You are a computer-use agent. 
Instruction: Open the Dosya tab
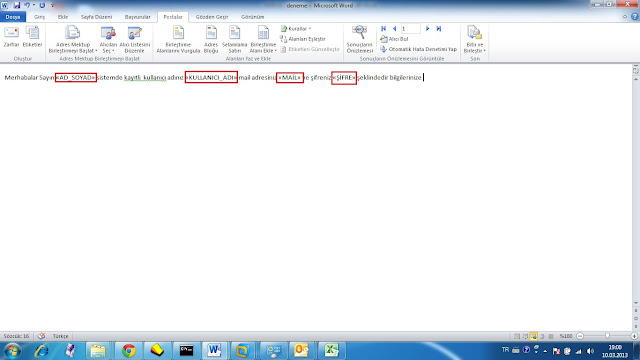(13, 17)
